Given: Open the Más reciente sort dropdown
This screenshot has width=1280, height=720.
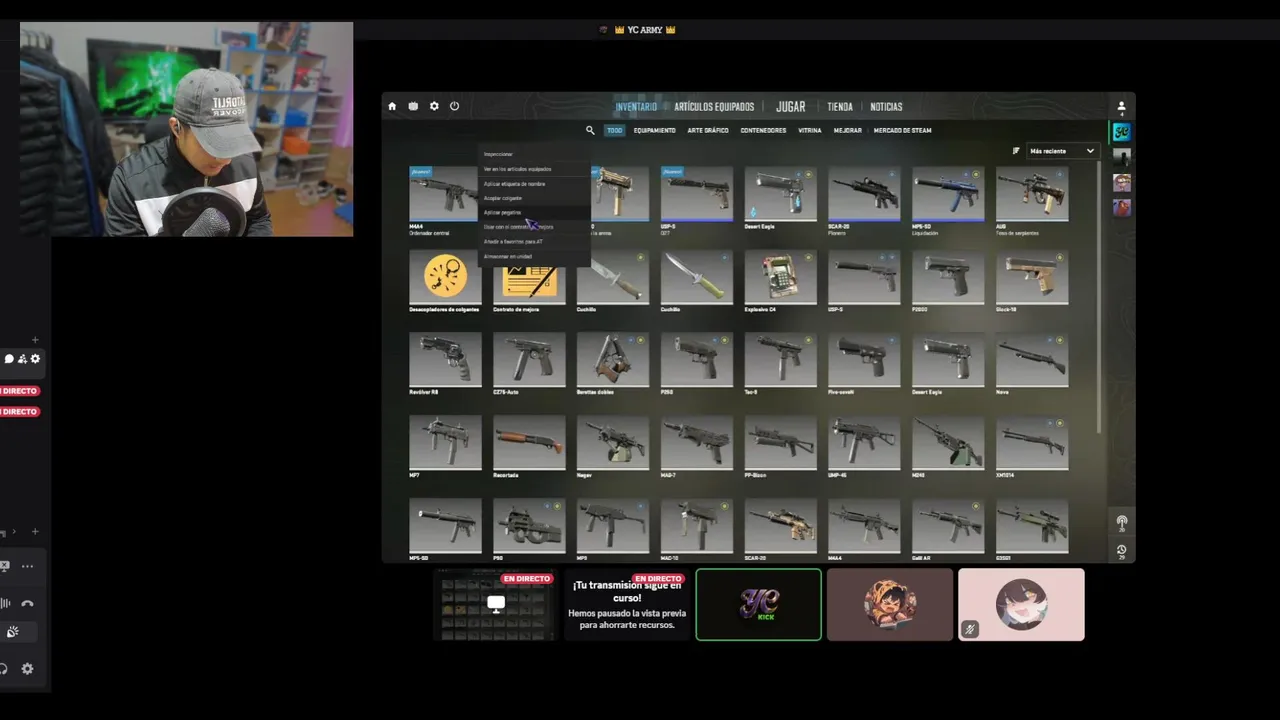Looking at the screenshot, I should [1062, 151].
